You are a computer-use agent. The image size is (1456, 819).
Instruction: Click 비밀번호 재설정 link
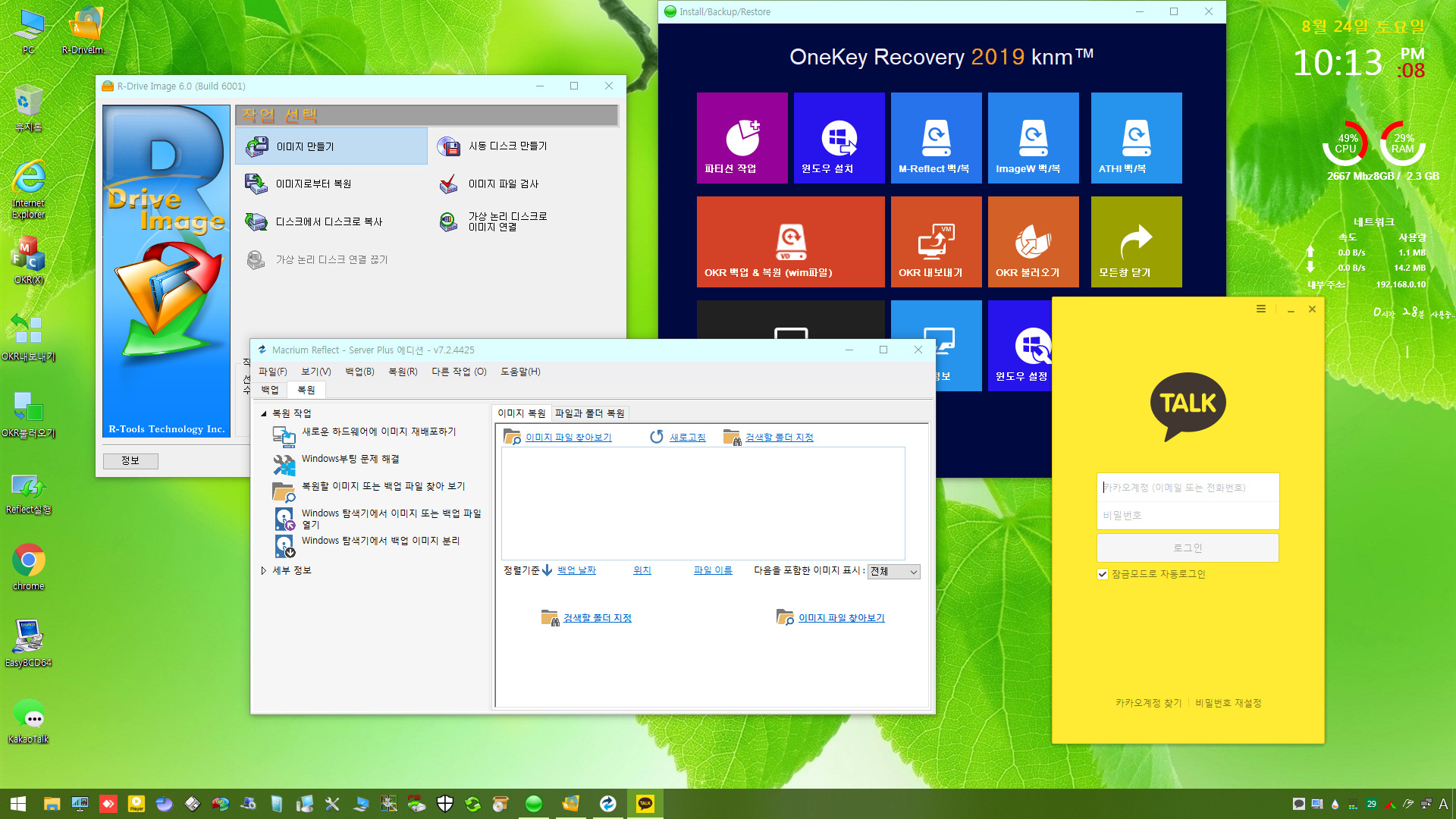[x=1228, y=703]
